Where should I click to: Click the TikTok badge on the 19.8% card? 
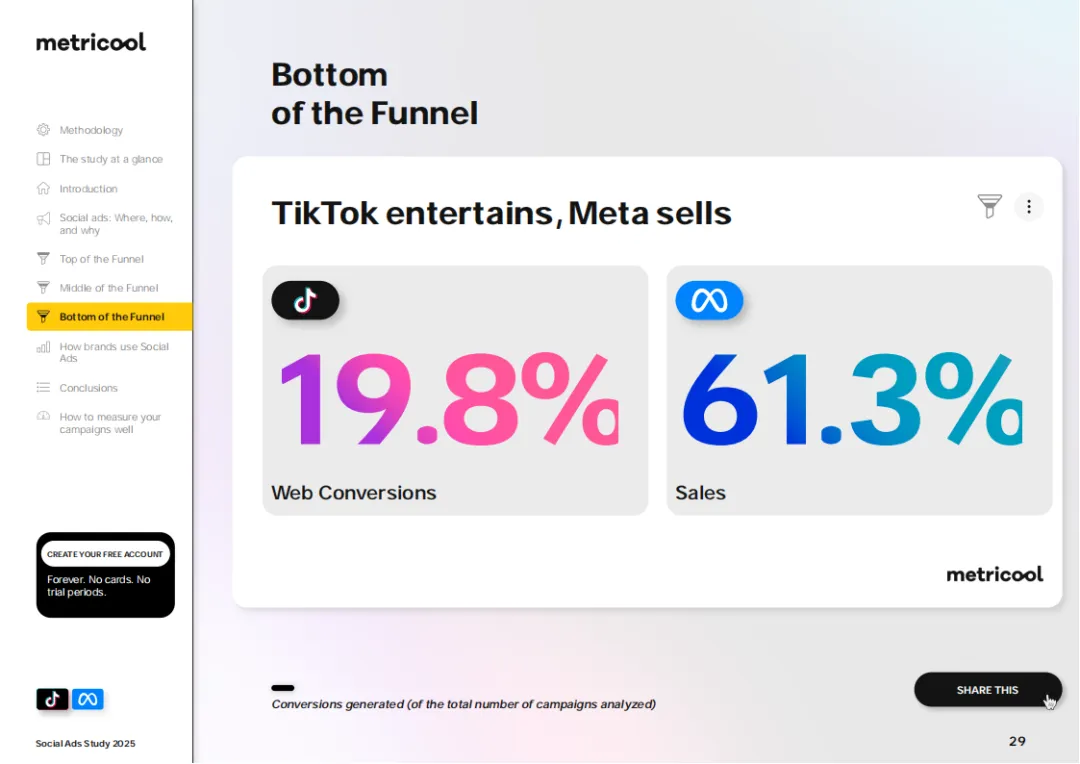(x=305, y=300)
